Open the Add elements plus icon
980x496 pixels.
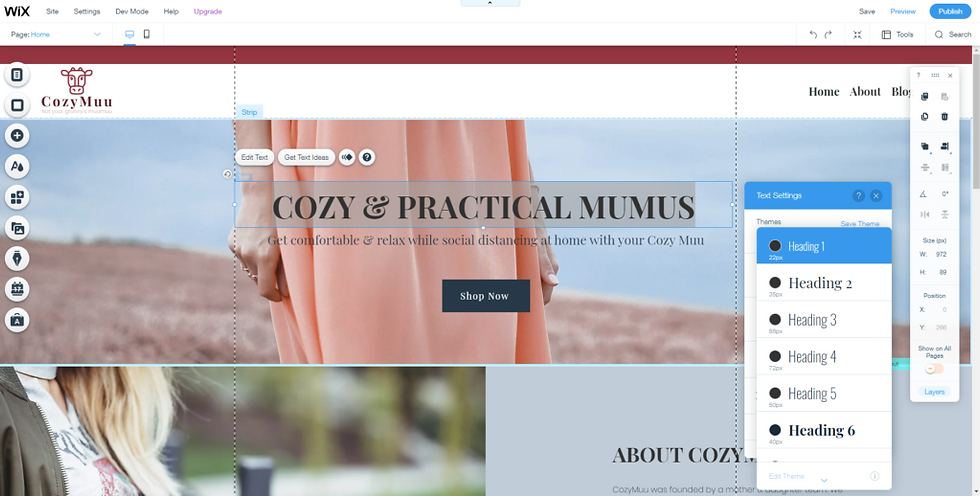pyautogui.click(x=17, y=136)
